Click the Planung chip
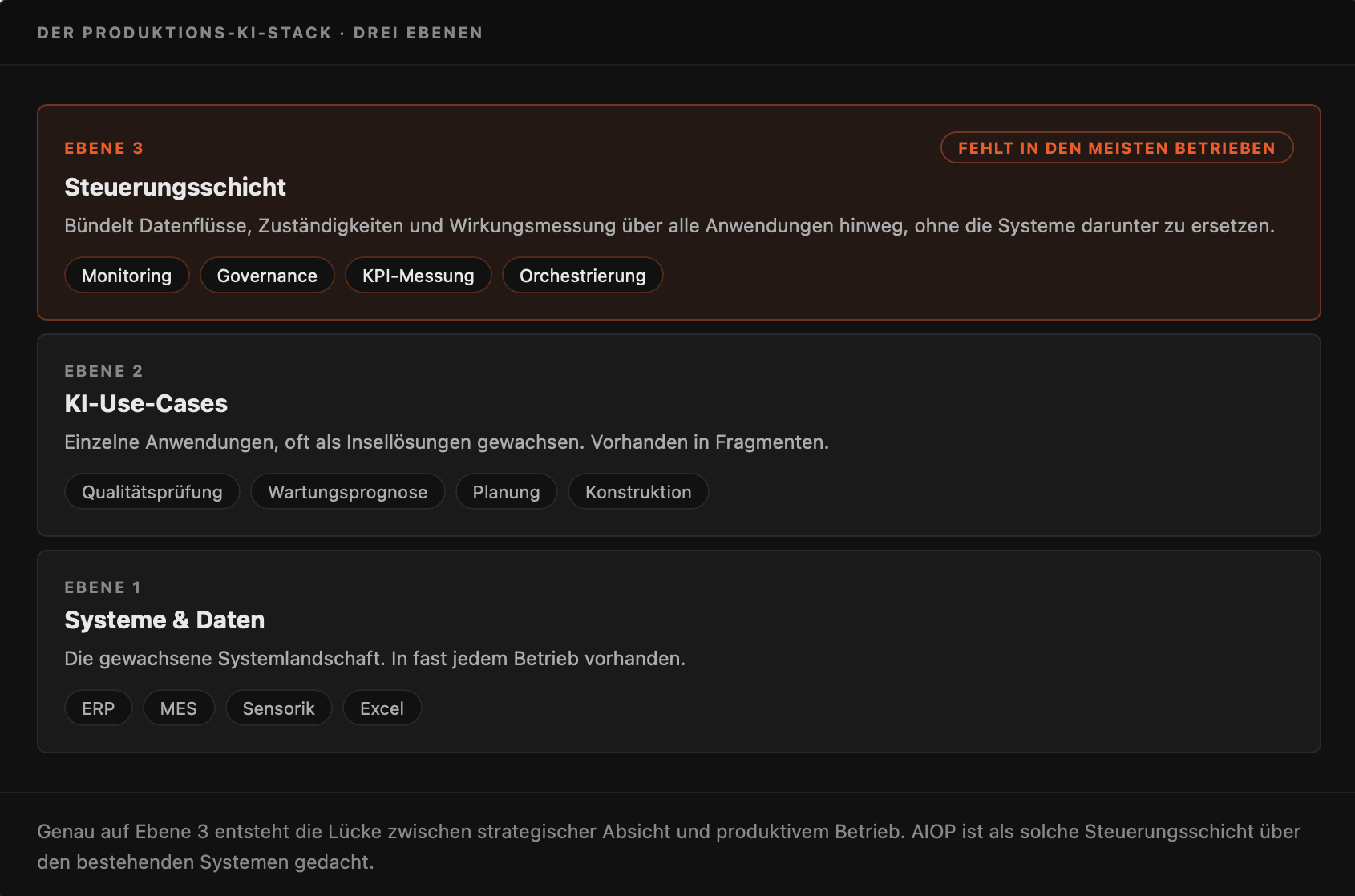The height and width of the screenshot is (896, 1355). click(506, 491)
